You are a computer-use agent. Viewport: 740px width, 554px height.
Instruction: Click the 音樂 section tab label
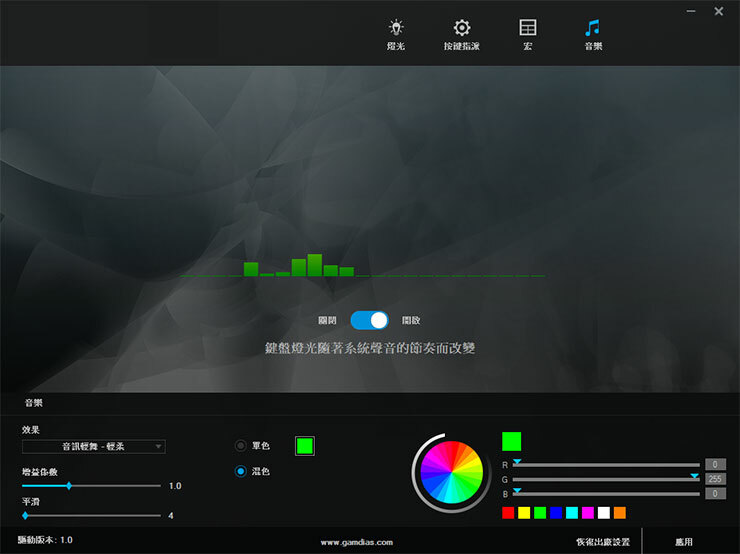[34, 403]
